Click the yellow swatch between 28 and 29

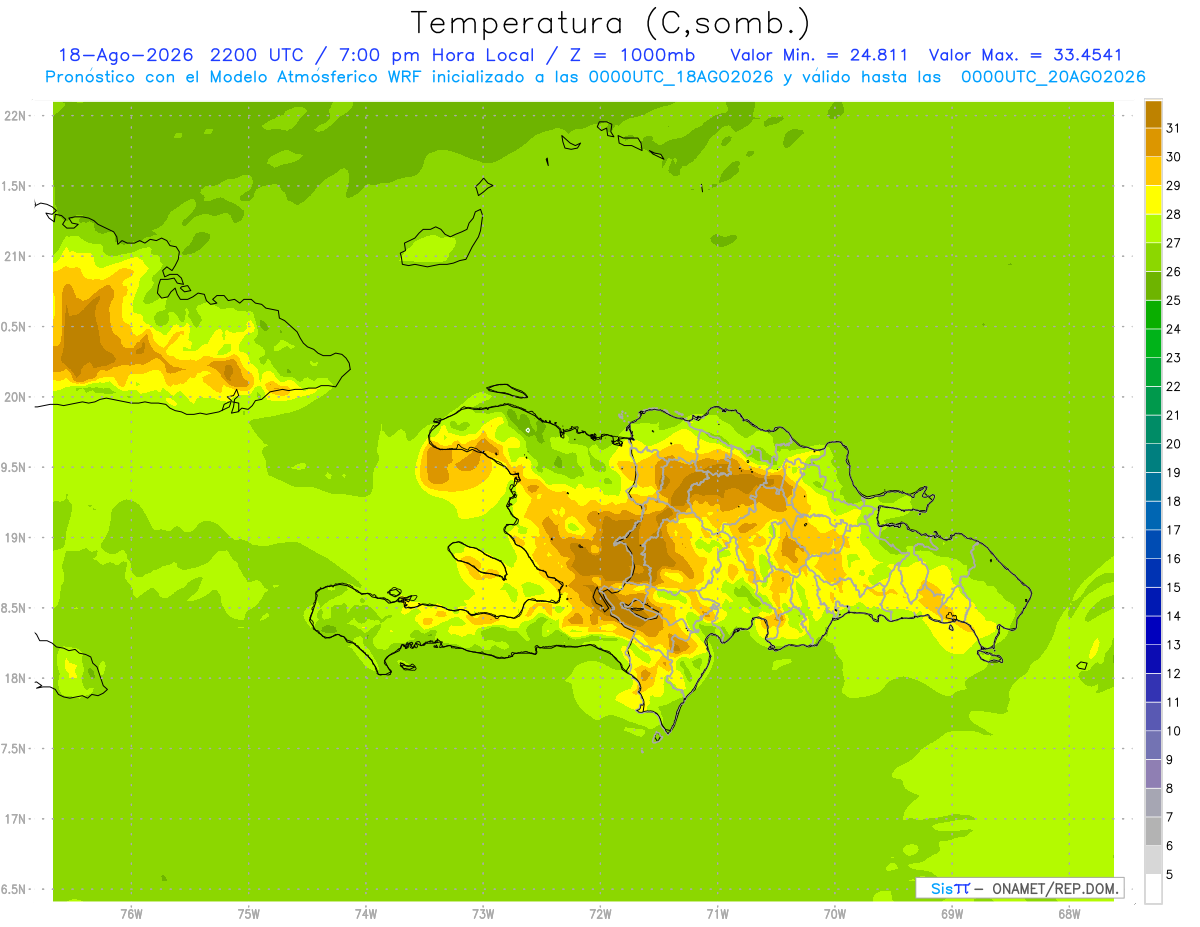[1153, 199]
